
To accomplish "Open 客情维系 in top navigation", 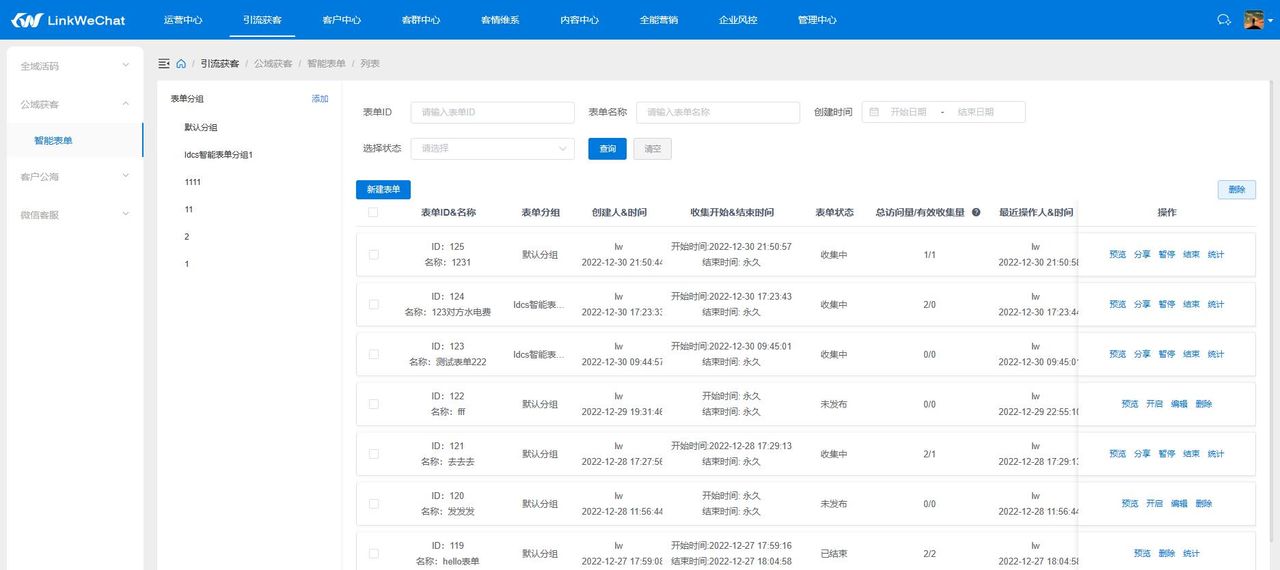I will click(500, 20).
